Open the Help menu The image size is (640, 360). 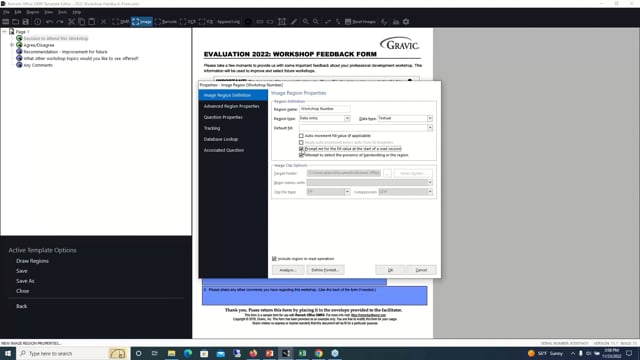[76, 12]
